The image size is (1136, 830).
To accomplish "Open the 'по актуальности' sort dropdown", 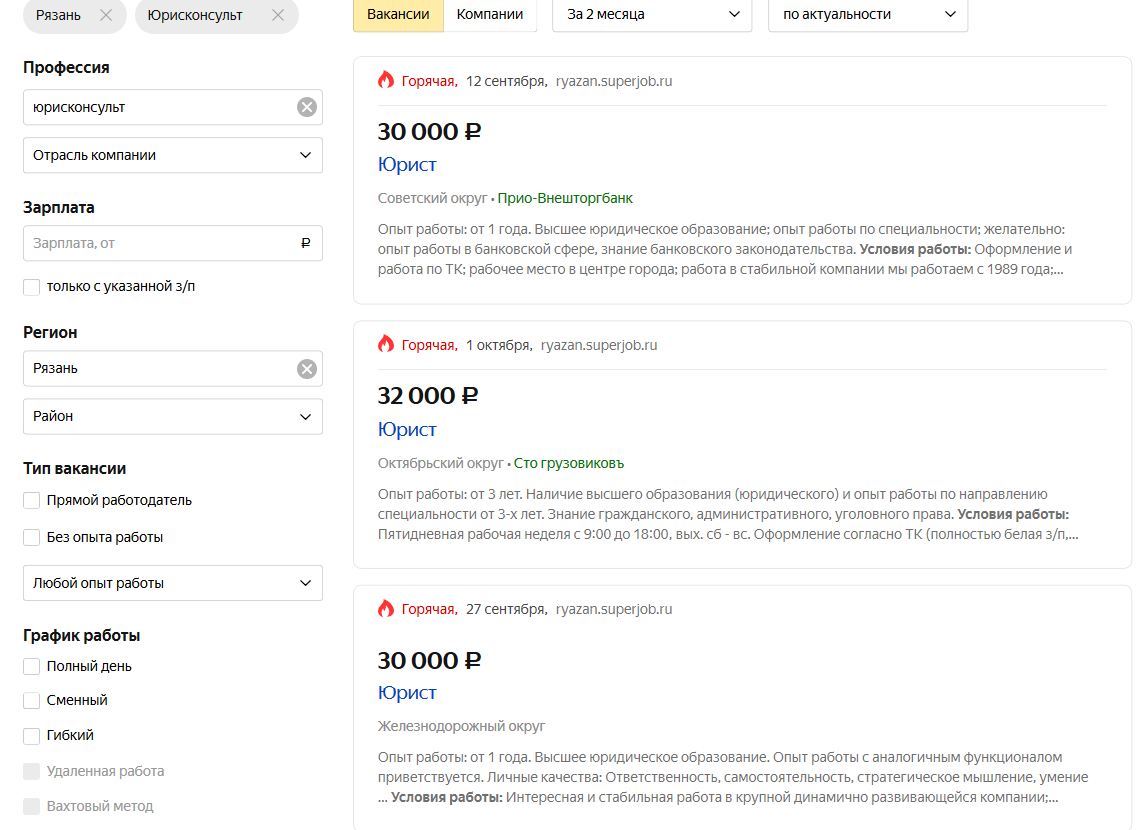I will point(867,15).
